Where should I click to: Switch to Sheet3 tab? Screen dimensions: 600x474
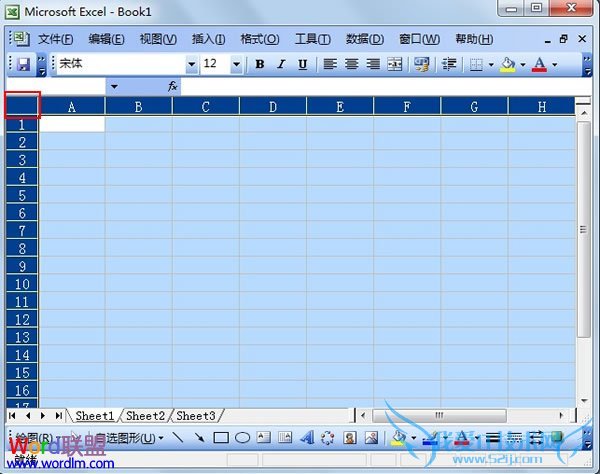[196, 415]
